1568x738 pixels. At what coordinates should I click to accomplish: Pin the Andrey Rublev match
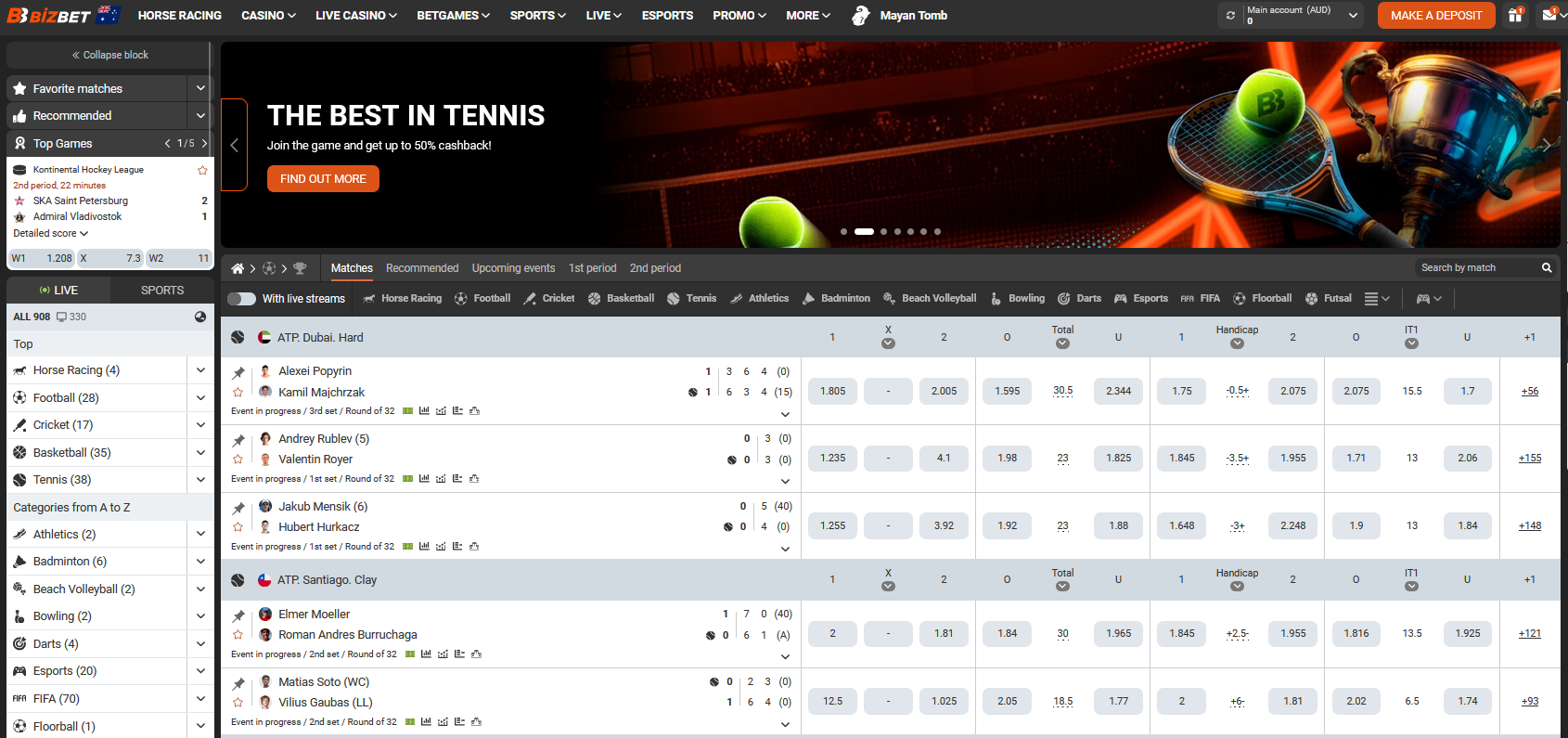pyautogui.click(x=238, y=440)
